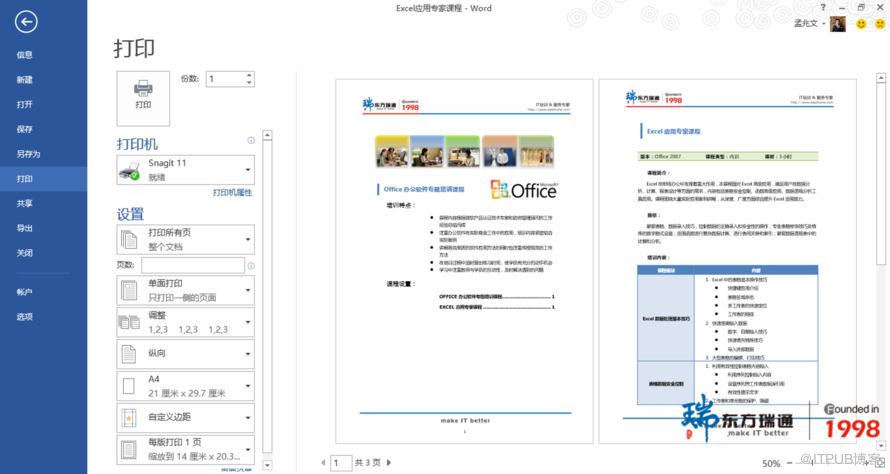The image size is (890, 474).
Task: Open the 调整 collation dropdown
Action: (x=186, y=322)
